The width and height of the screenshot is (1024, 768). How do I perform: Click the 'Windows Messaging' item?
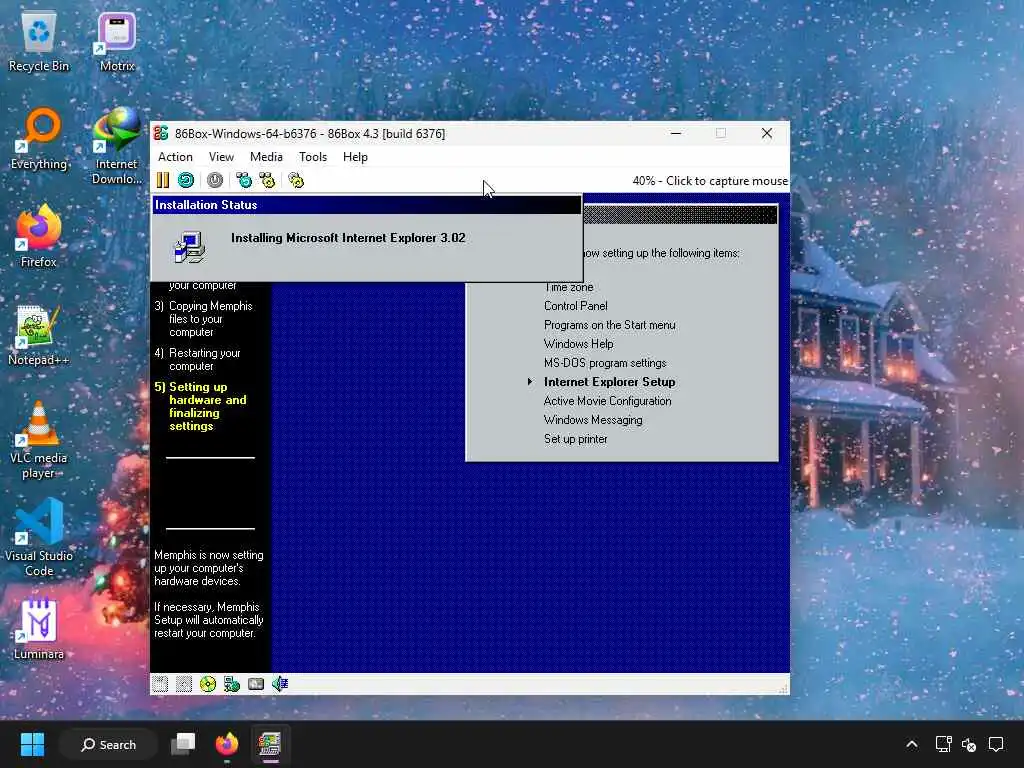(593, 420)
